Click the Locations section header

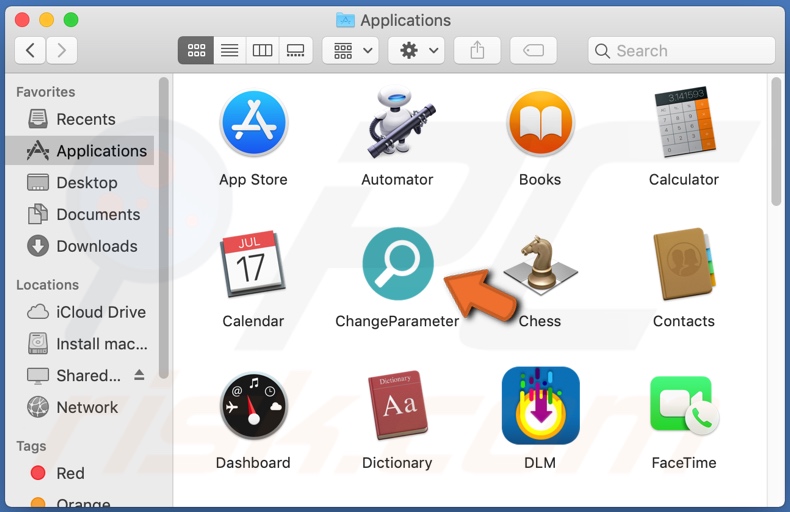point(47,285)
